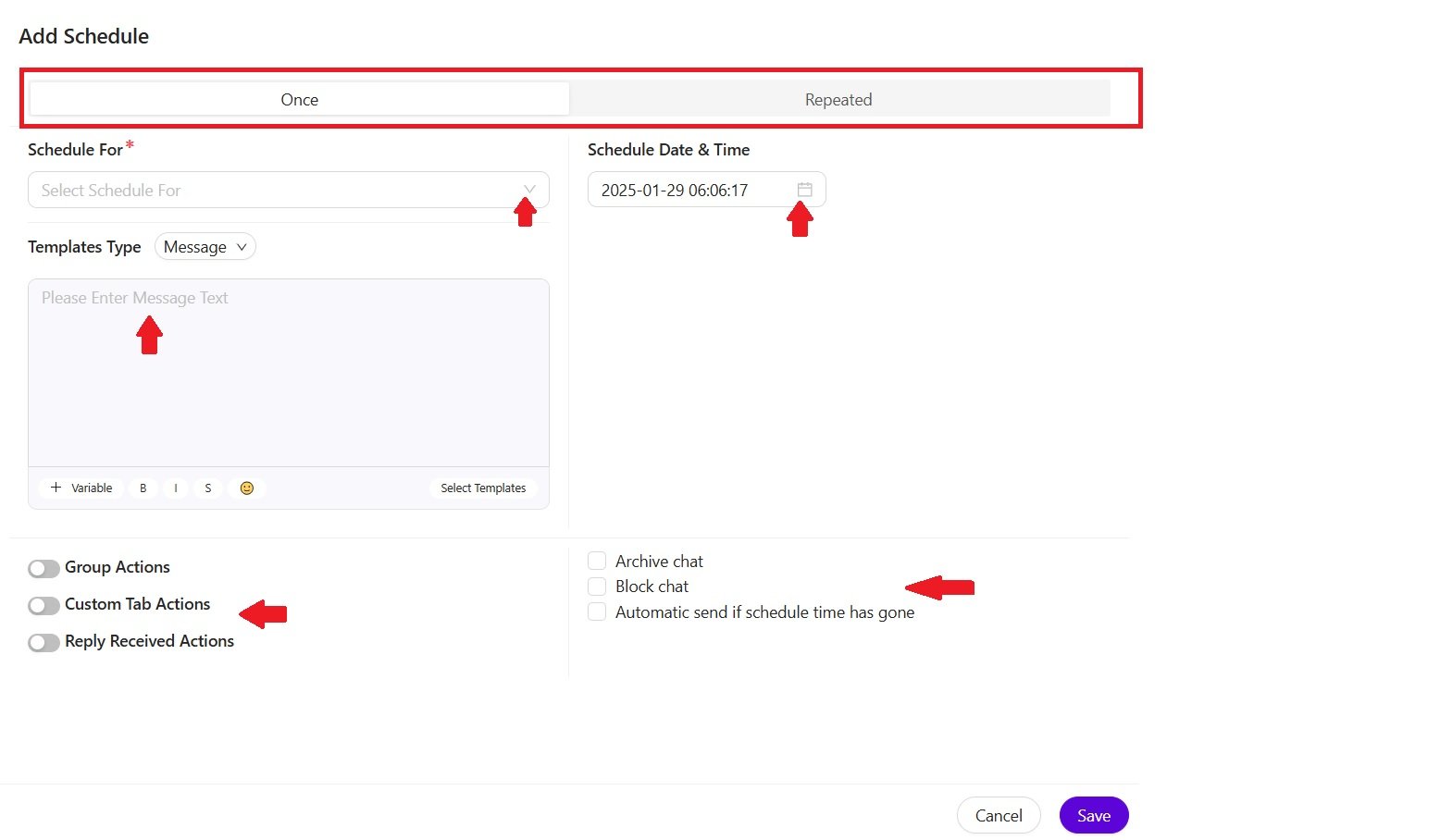The height and width of the screenshot is (840, 1440).
Task: Apply italic formatting with I icon
Action: 176,488
